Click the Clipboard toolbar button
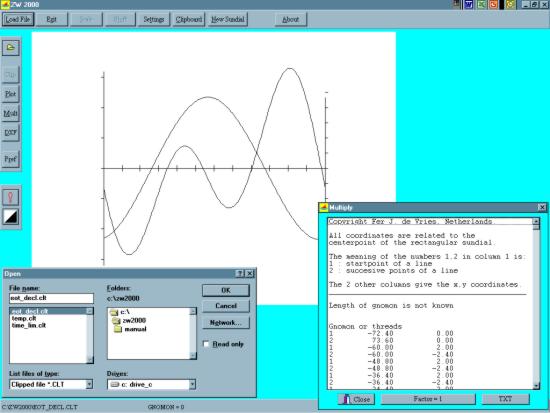The height and width of the screenshot is (413, 550). click(189, 19)
